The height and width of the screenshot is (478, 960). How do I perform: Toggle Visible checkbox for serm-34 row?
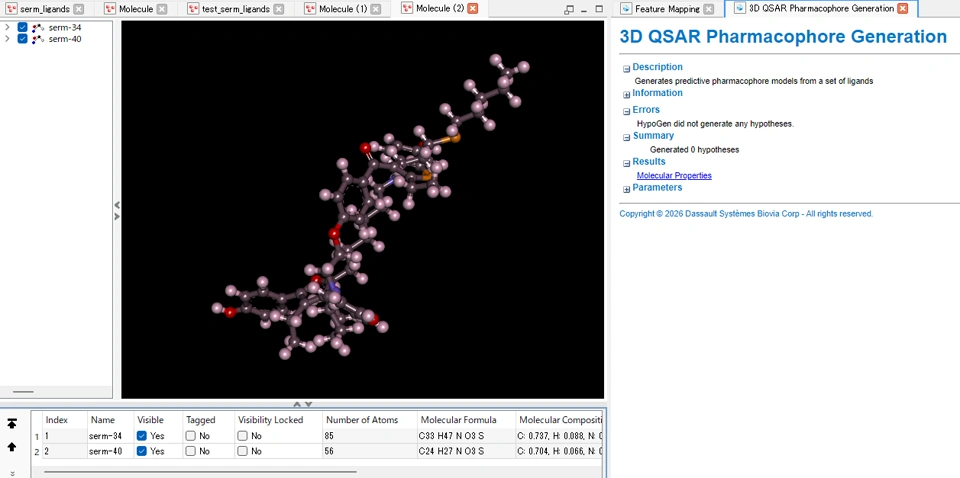pyautogui.click(x=142, y=436)
